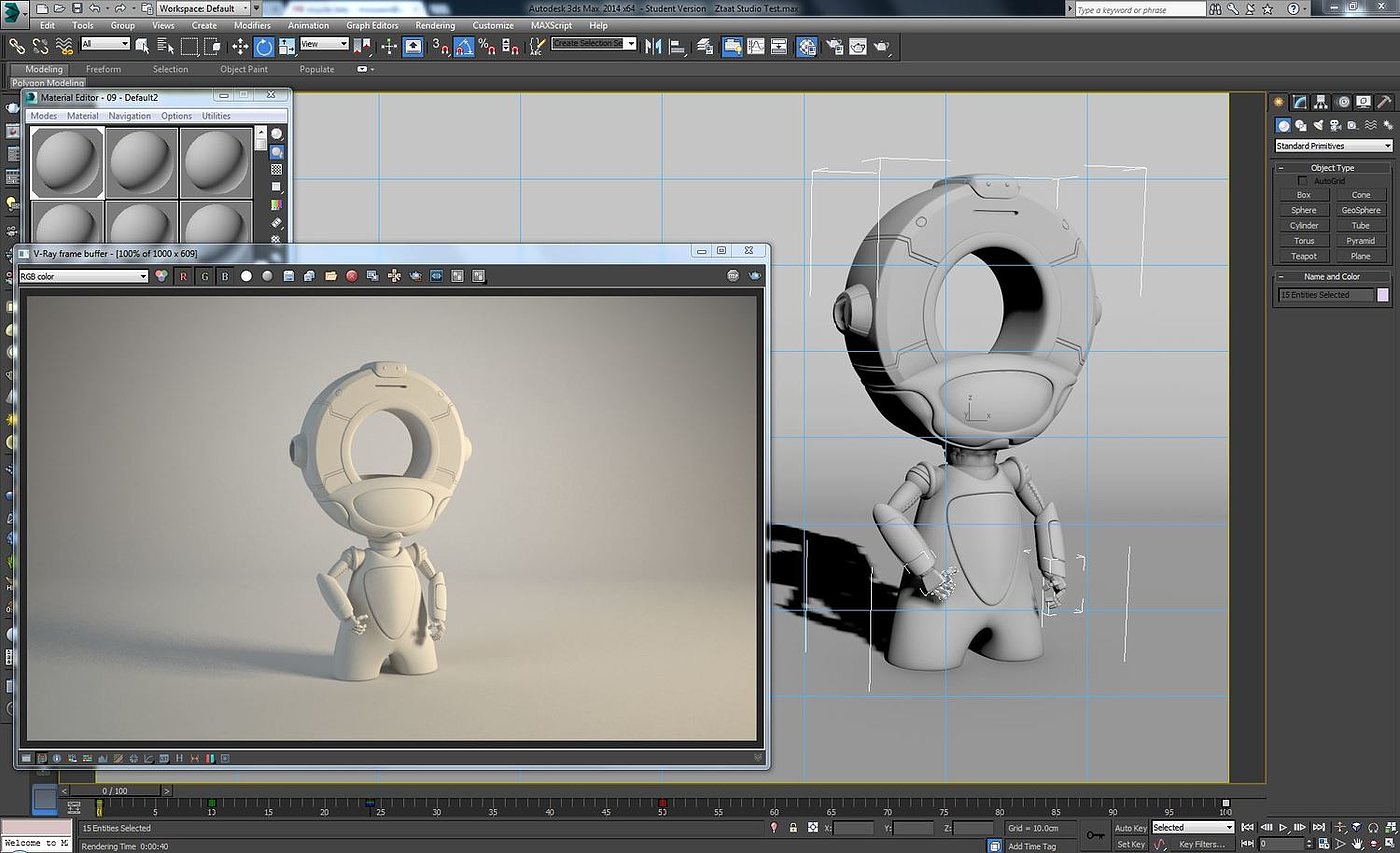Screen dimensions: 1400x853
Task: Click the Mirror tool icon
Action: [x=654, y=46]
